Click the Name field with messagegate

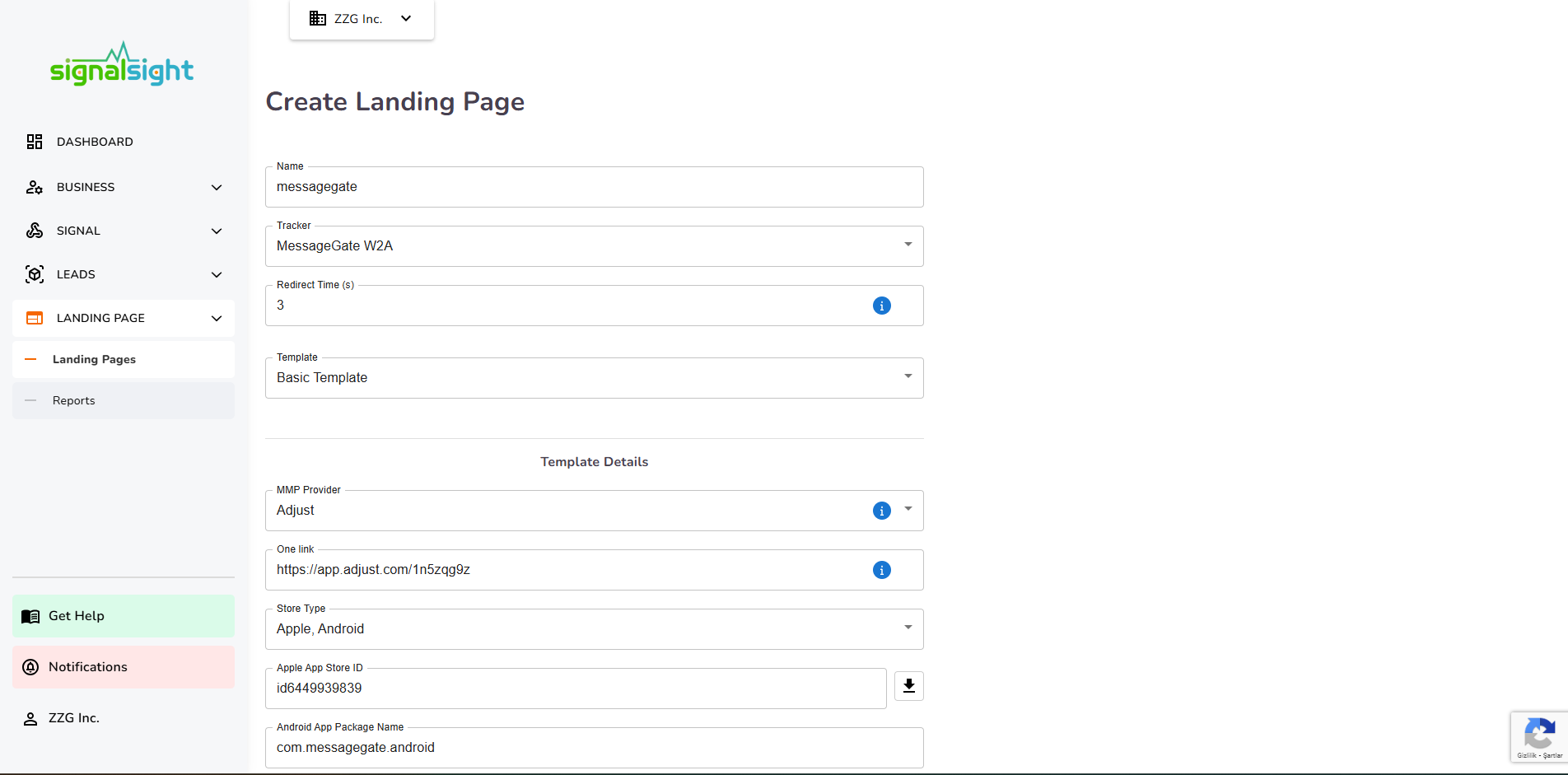tap(595, 187)
